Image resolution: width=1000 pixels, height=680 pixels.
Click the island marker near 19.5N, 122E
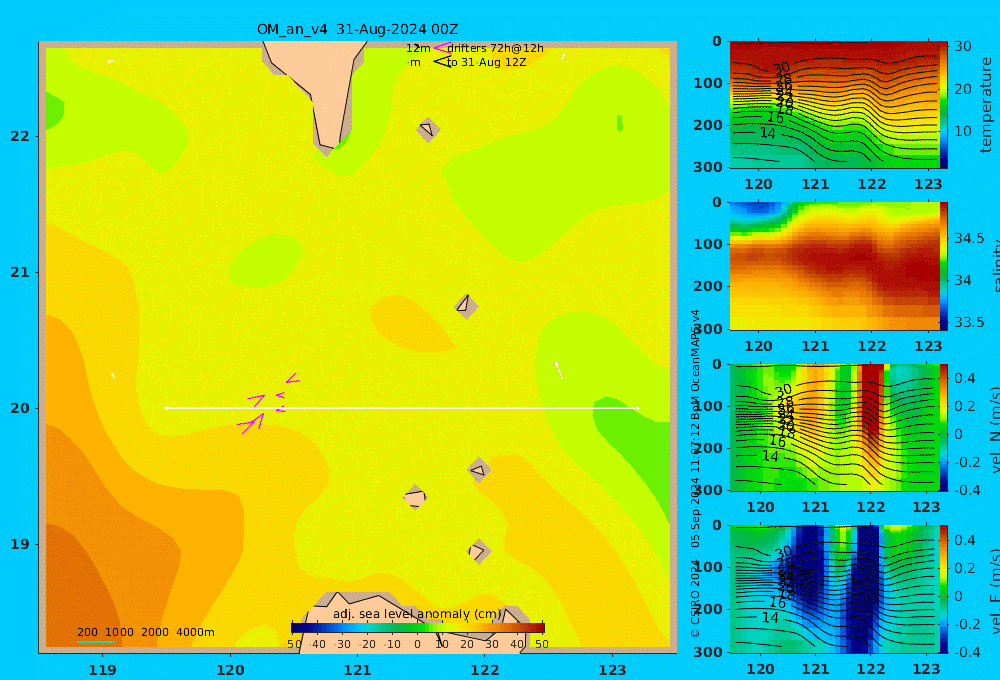pos(478,471)
